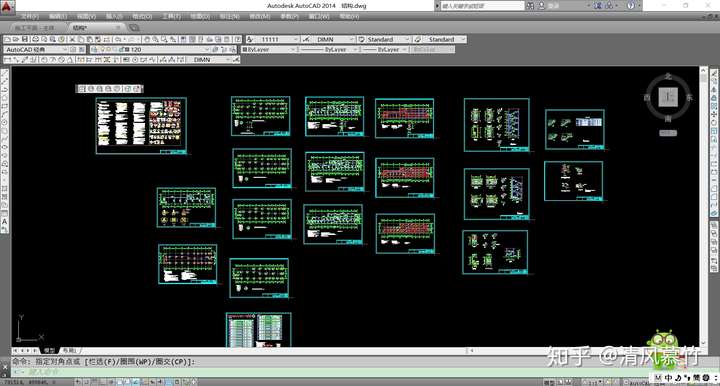The height and width of the screenshot is (386, 720).
Task: Open the AutoCAD 经典 workspace dropdown
Action: tap(65, 49)
